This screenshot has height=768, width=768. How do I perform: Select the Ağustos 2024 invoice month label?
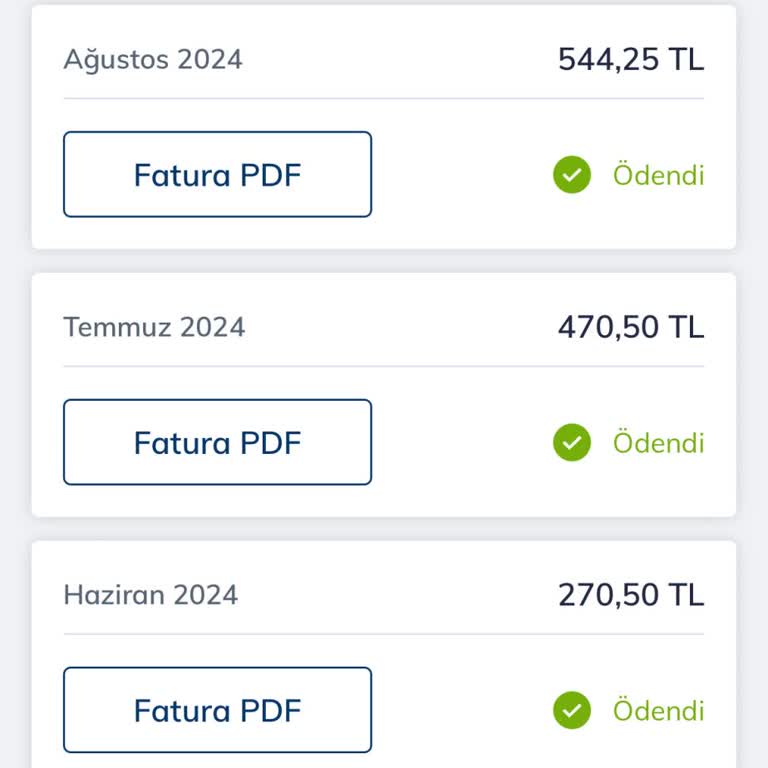153,60
